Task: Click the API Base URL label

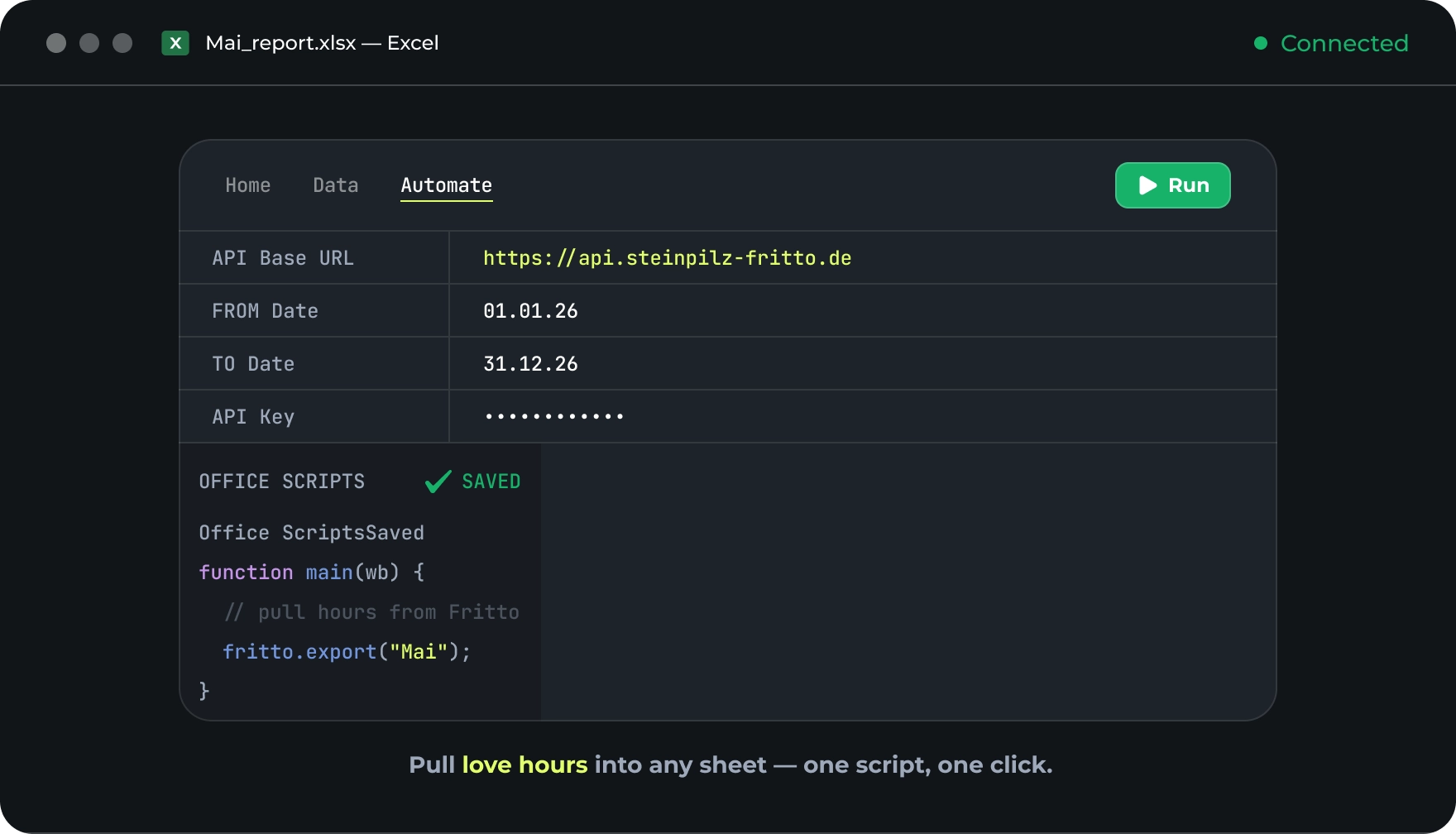Action: tap(283, 258)
